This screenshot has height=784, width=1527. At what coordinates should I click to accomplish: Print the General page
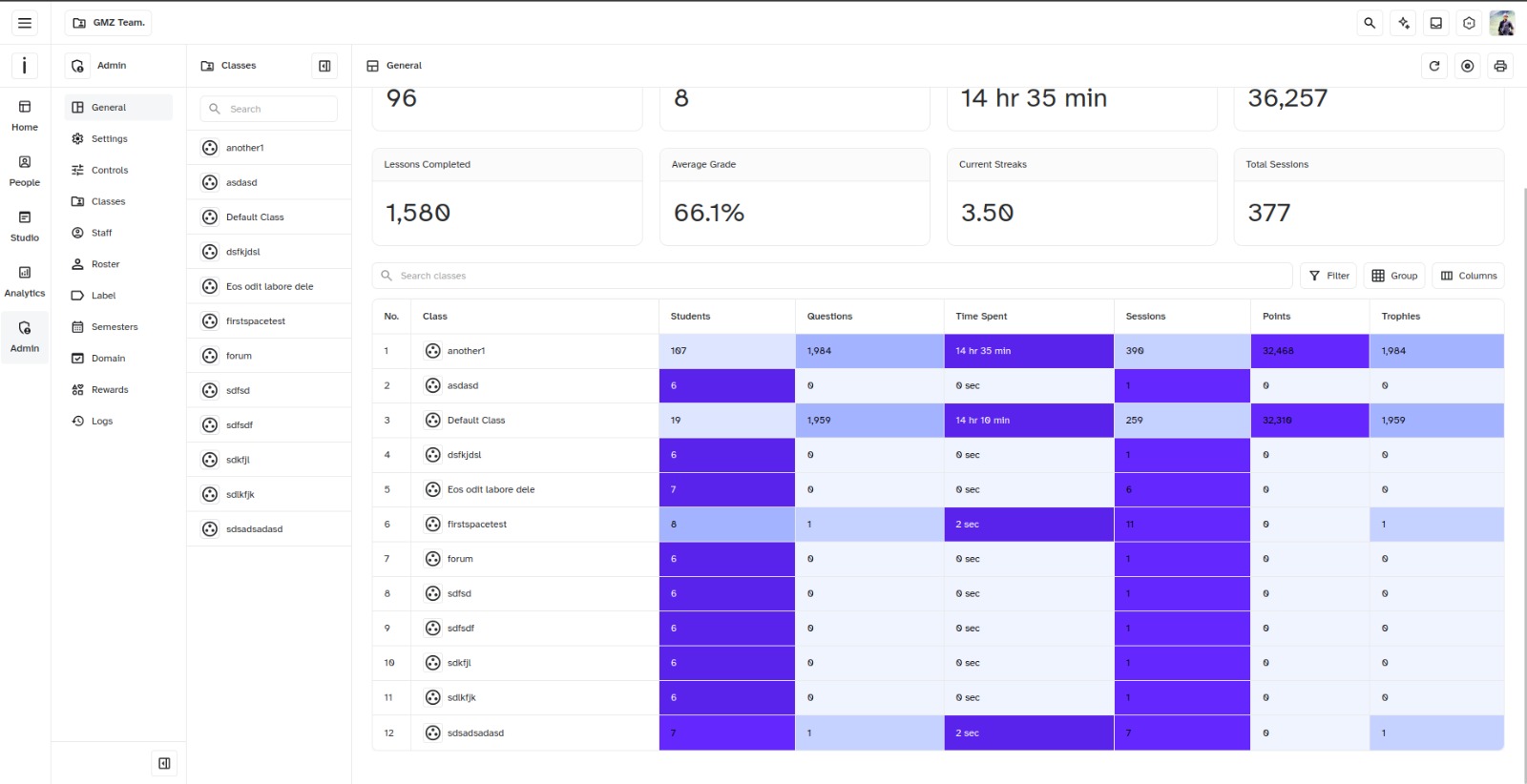coord(1500,66)
